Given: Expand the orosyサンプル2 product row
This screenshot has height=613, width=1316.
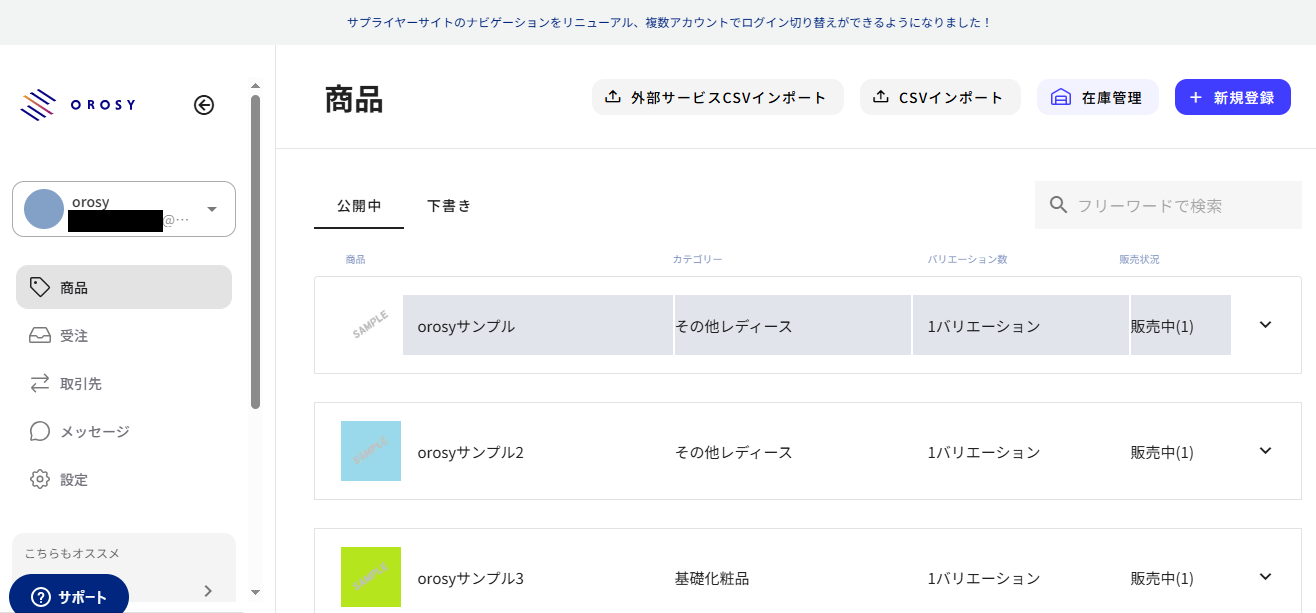Looking at the screenshot, I should (x=1265, y=451).
